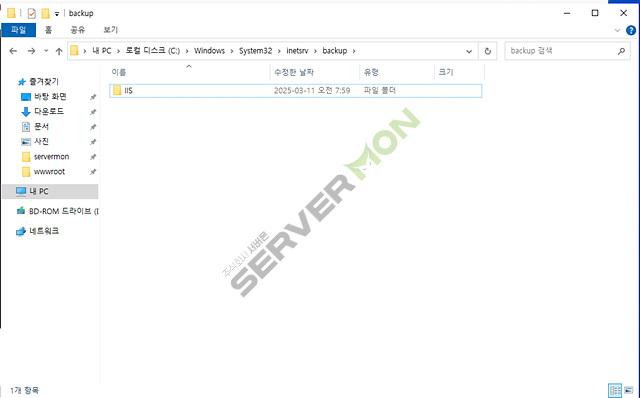Click the 다운로드 blue arrow icon
The height and width of the screenshot is (398, 640).
pyautogui.click(x=26, y=112)
